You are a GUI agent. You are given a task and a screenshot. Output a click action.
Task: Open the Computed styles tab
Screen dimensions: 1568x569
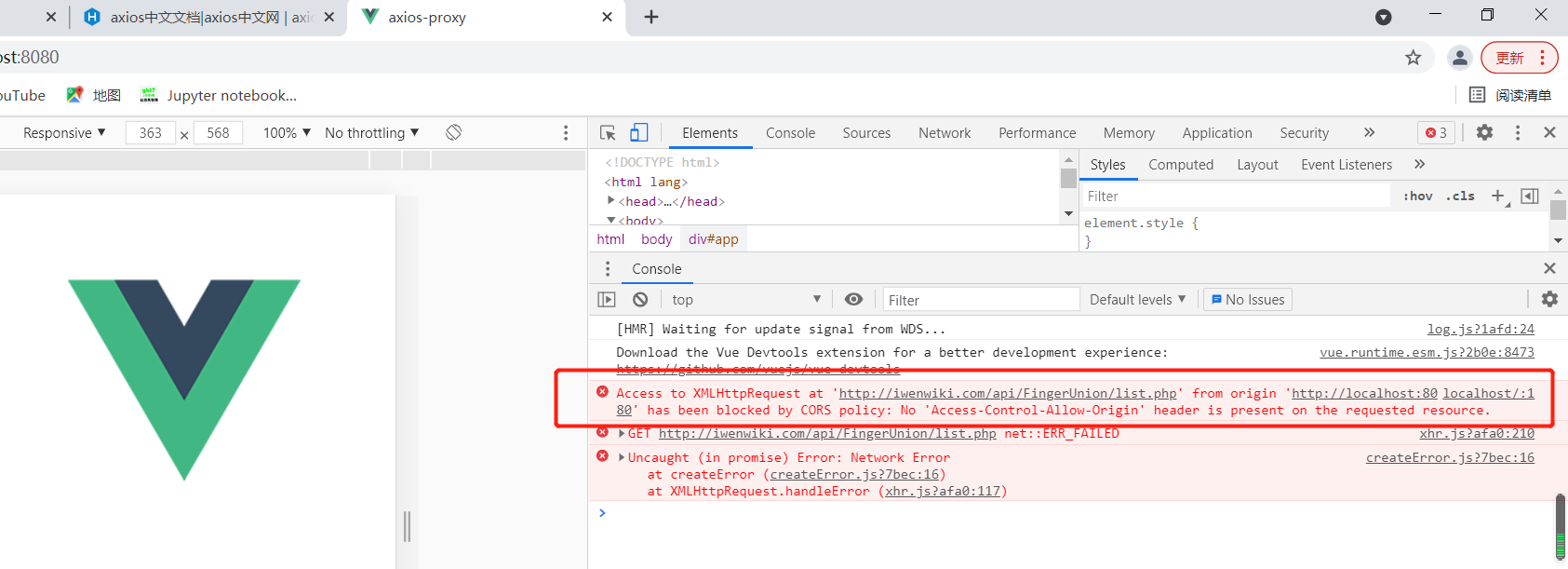1181,165
